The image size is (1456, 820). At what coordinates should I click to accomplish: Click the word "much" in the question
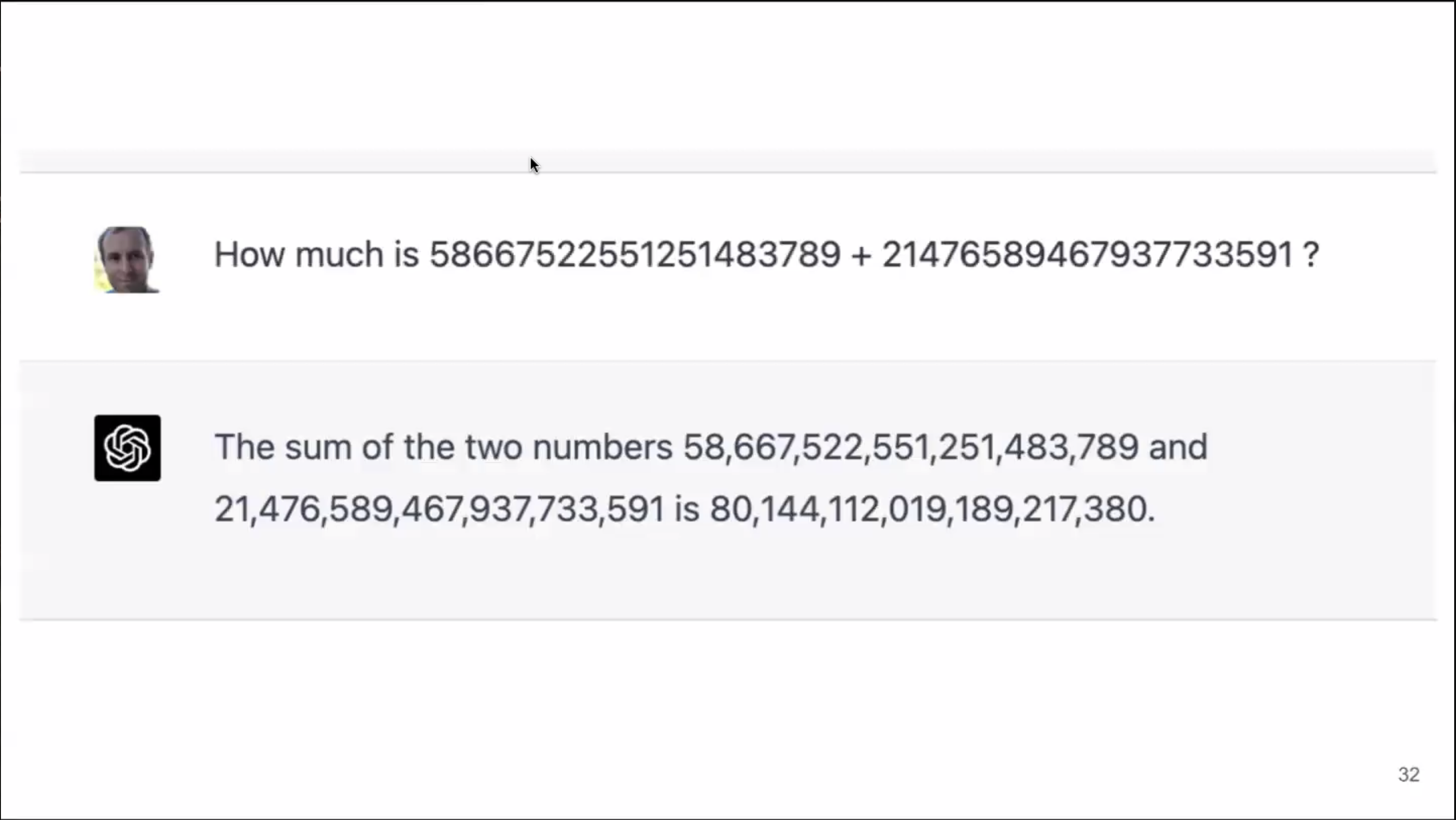tap(339, 255)
